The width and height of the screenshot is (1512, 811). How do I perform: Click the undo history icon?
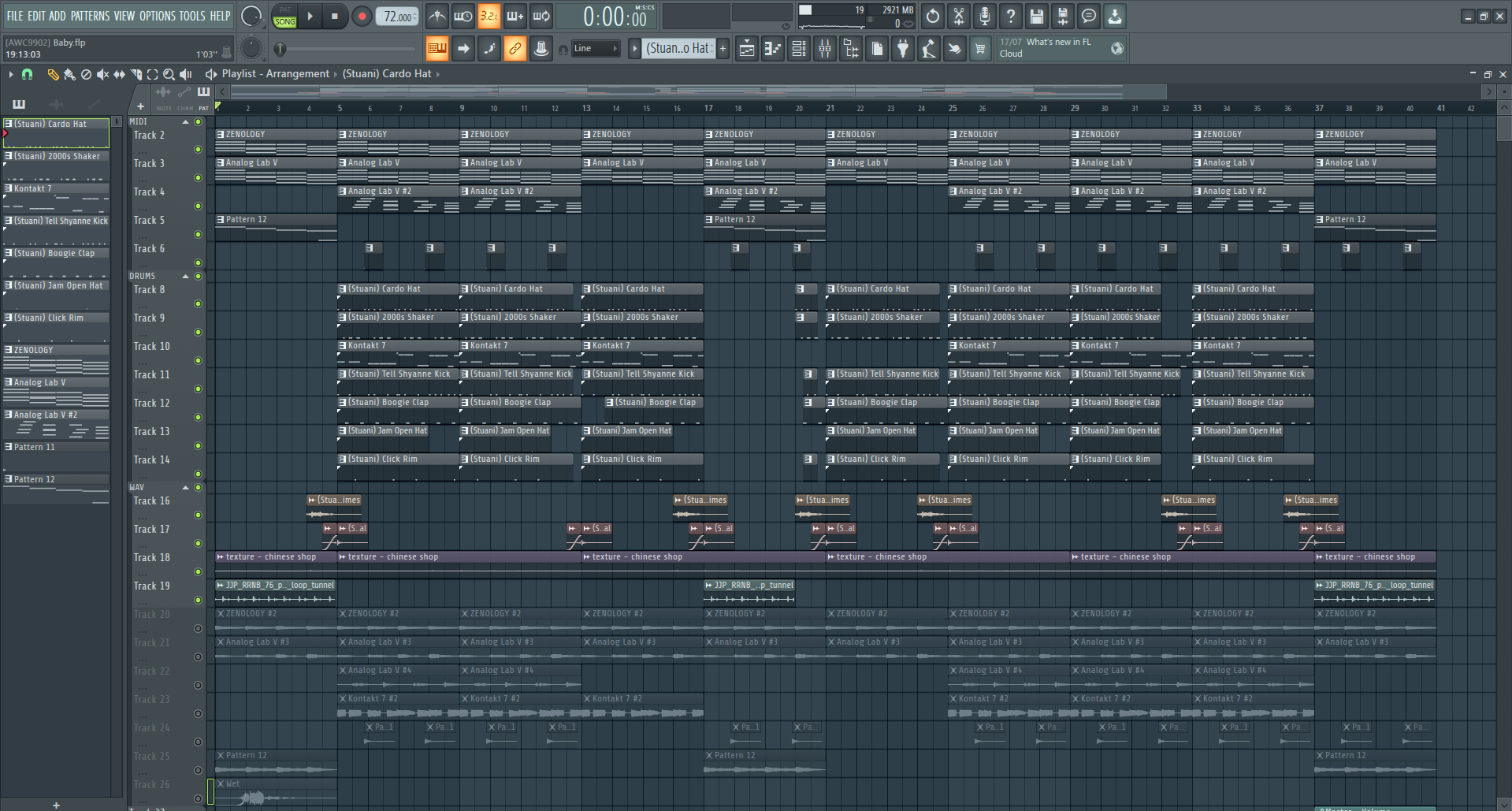(933, 16)
